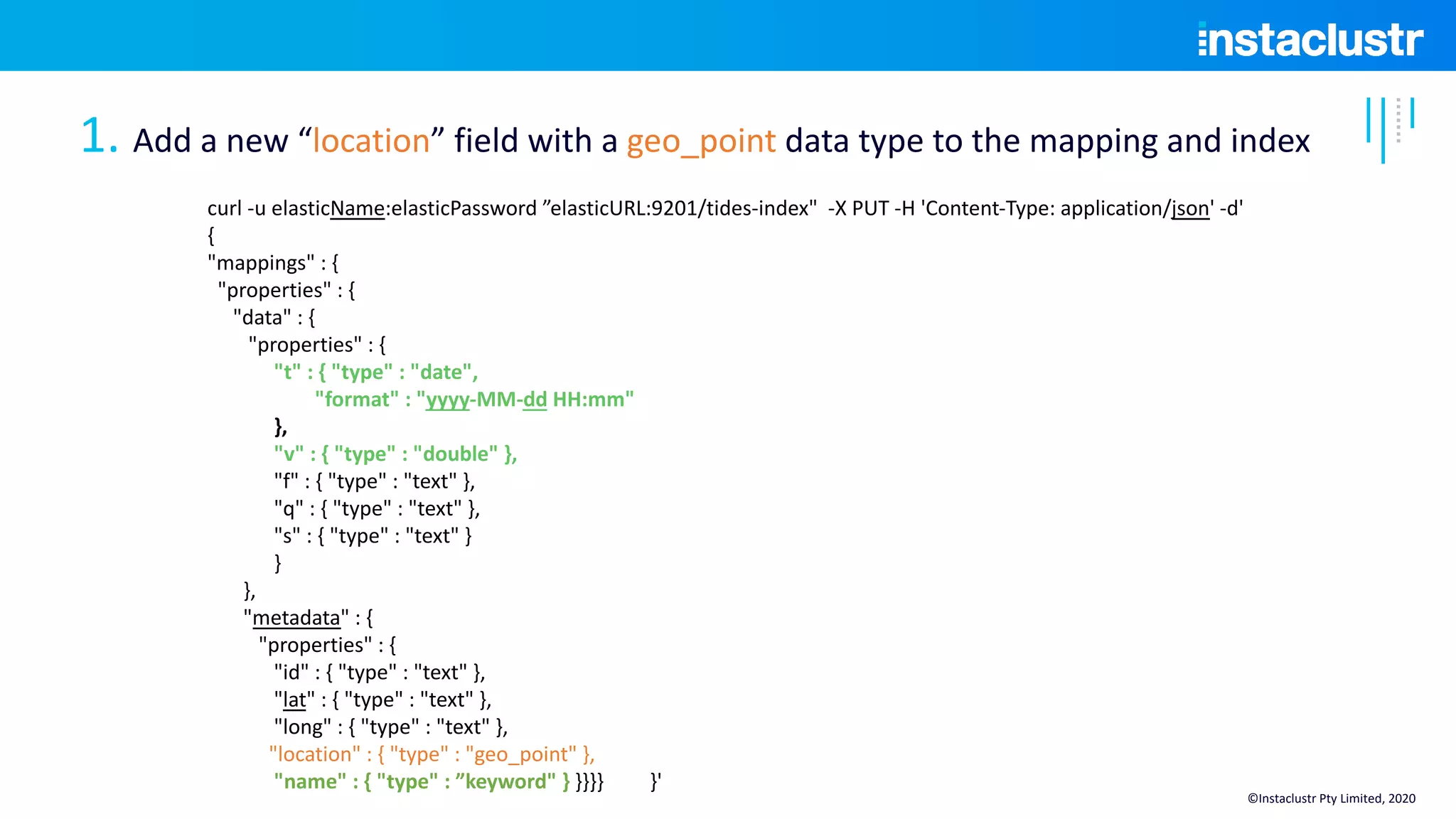The image size is (1456, 819).
Task: Click the instaclustr logo in the header
Action: 1310,39
